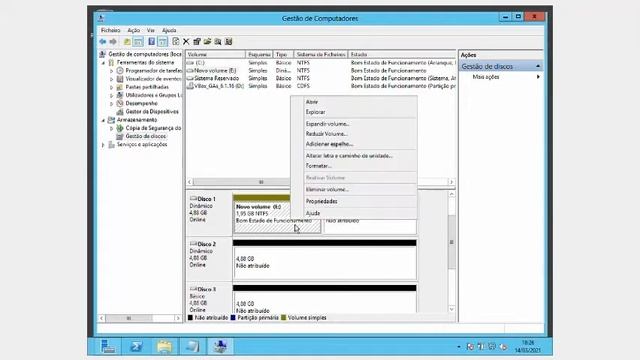Click disk pane vertical scrollbar down arrow

pos(451,309)
